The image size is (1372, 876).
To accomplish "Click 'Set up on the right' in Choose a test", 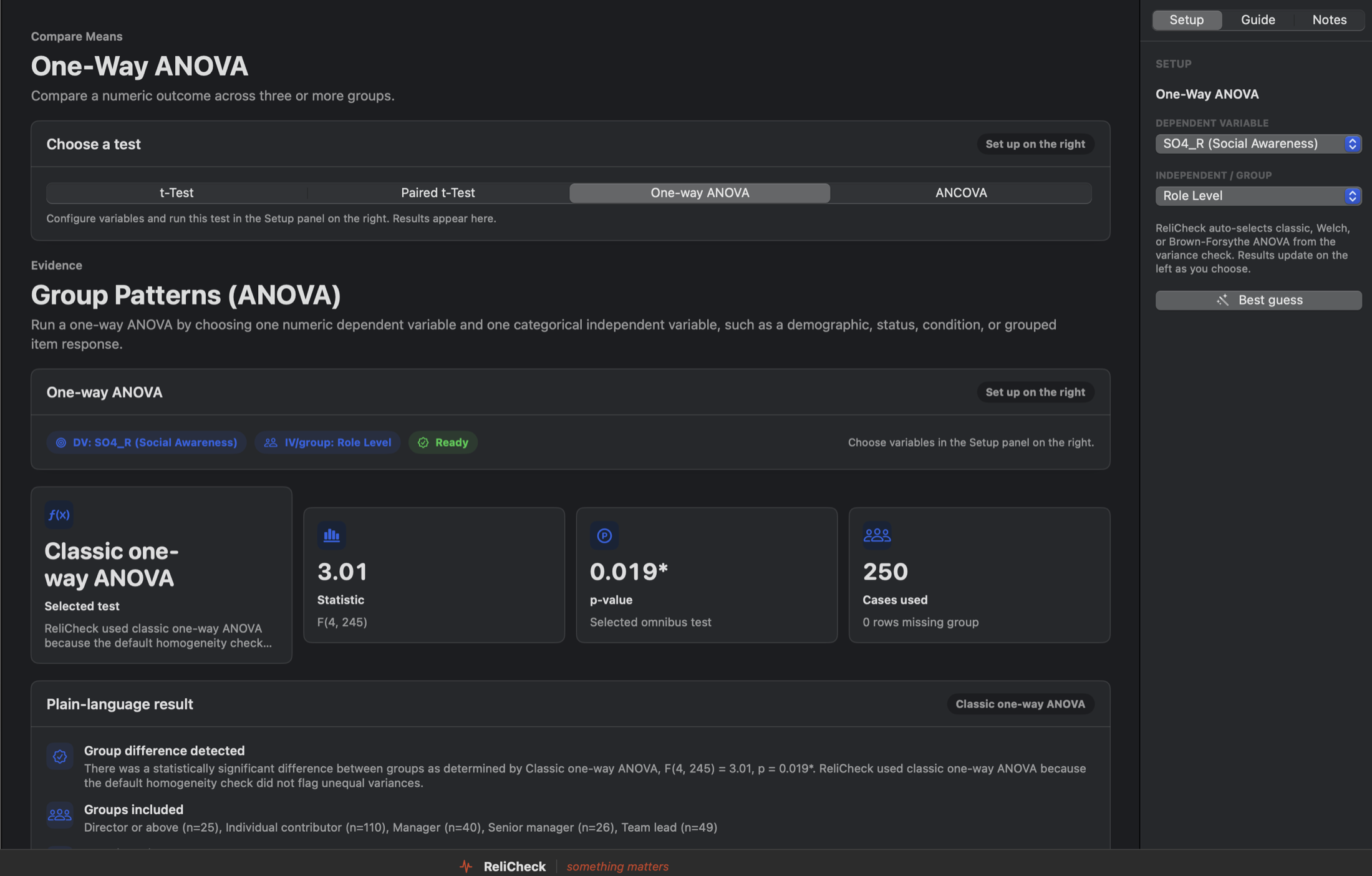I will (1035, 144).
